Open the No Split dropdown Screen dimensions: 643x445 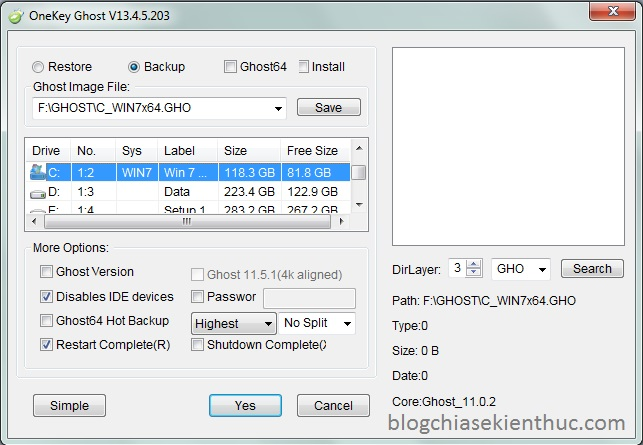click(347, 324)
